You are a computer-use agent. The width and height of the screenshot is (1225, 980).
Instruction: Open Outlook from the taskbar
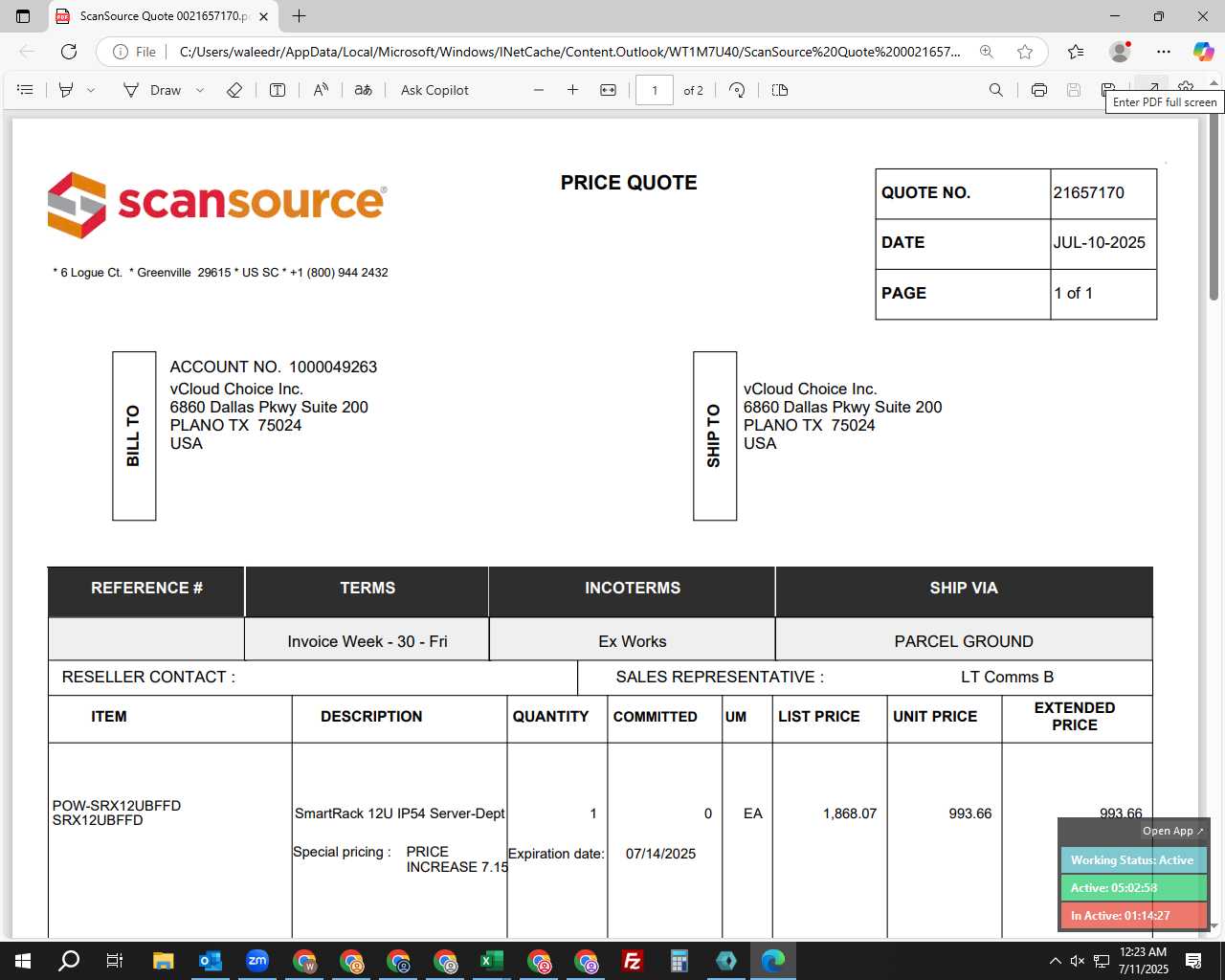click(210, 961)
